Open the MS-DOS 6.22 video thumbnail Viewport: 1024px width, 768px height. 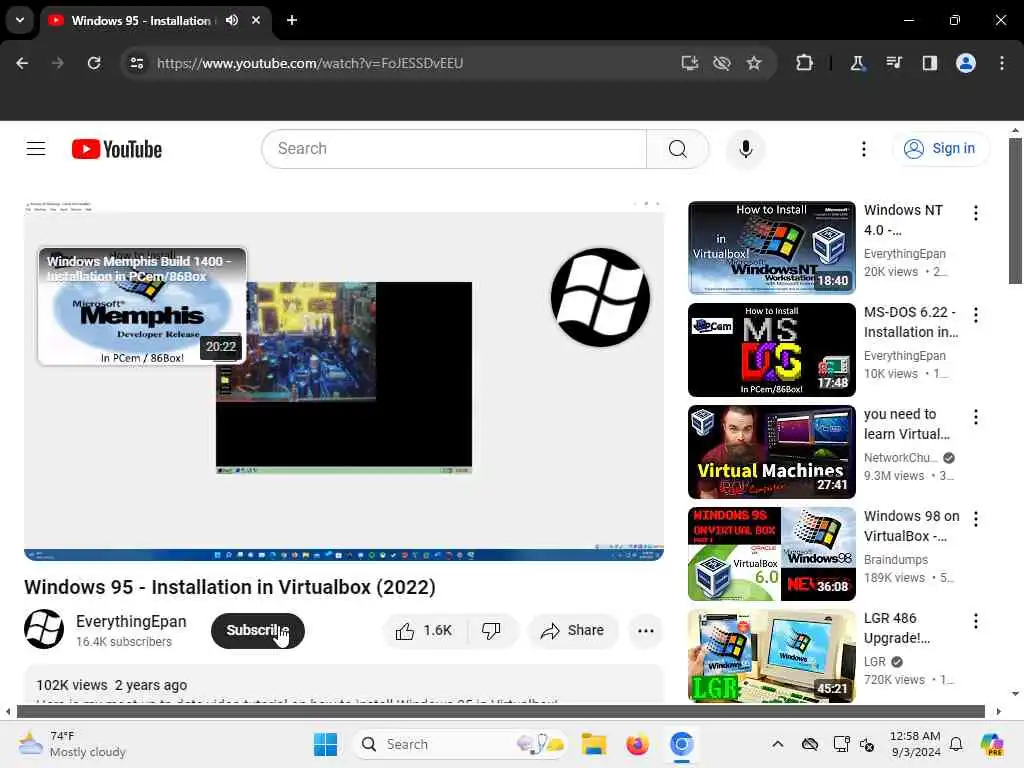(771, 349)
